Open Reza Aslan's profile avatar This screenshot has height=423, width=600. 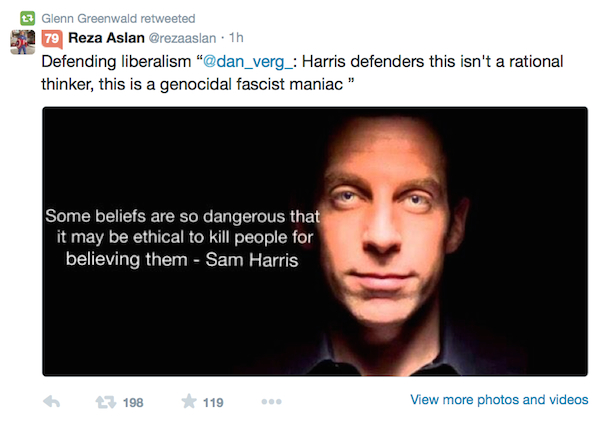click(22, 43)
